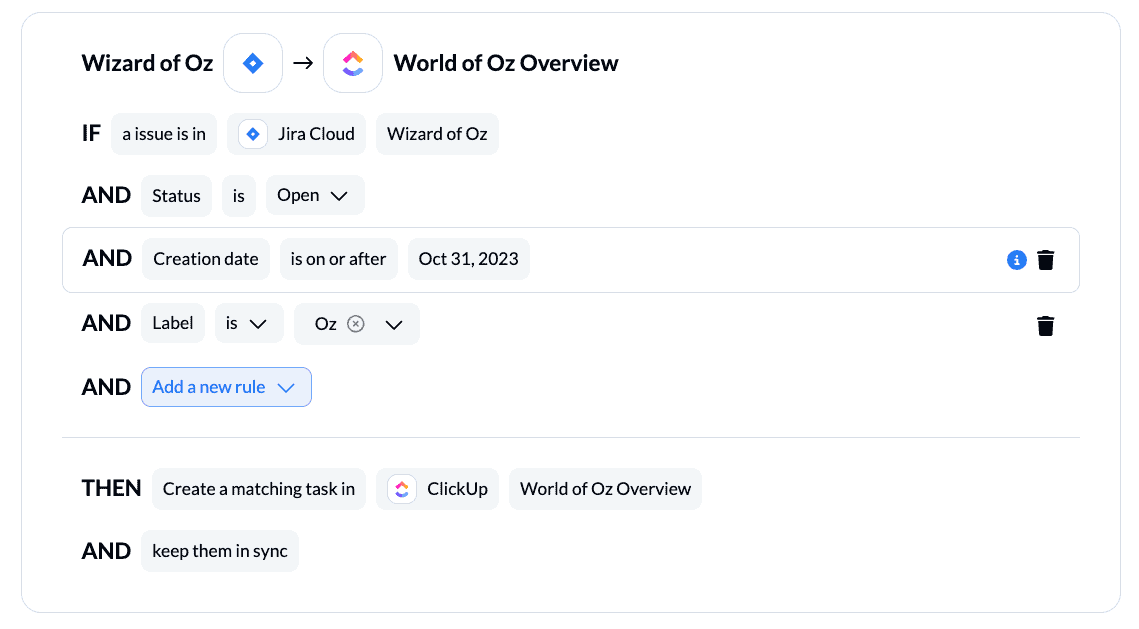Open the Add a new rule dropdown
This screenshot has height=629, width=1139.
pyautogui.click(x=227, y=387)
